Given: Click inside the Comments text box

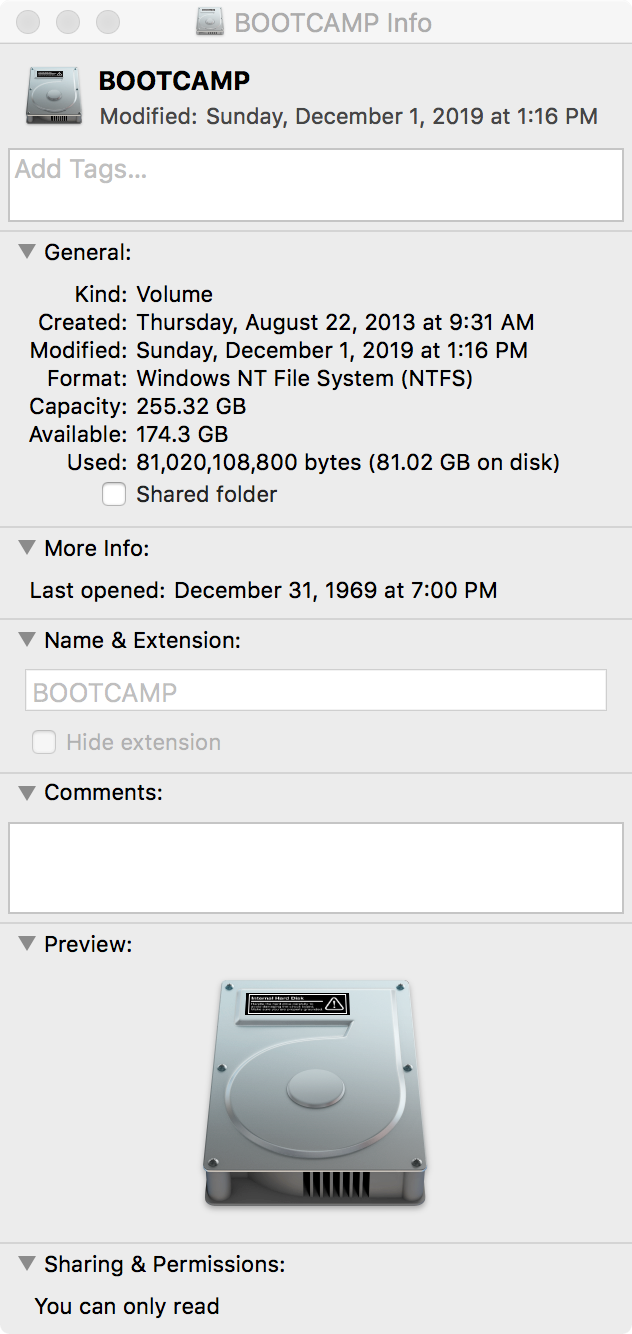Looking at the screenshot, I should point(316,867).
